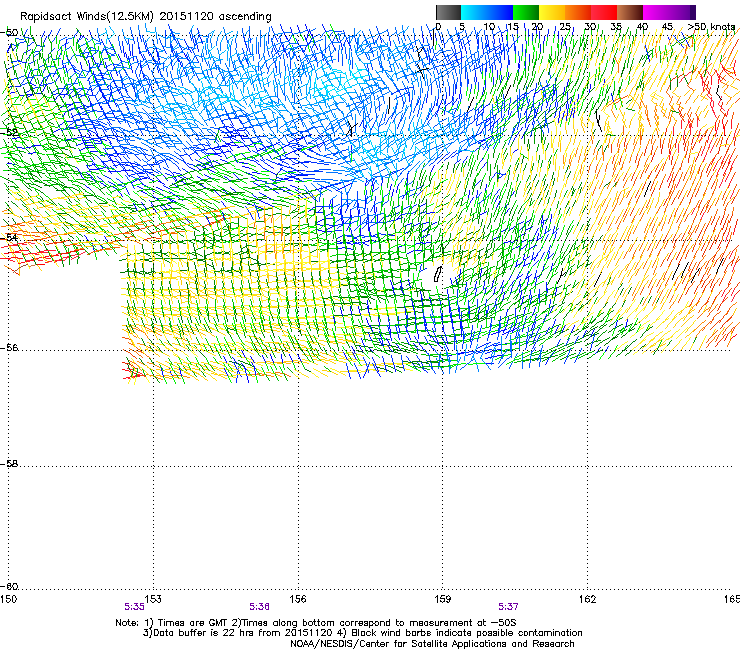Click the longitude label '162'
Screen dimensions: 740x650
click(587, 599)
